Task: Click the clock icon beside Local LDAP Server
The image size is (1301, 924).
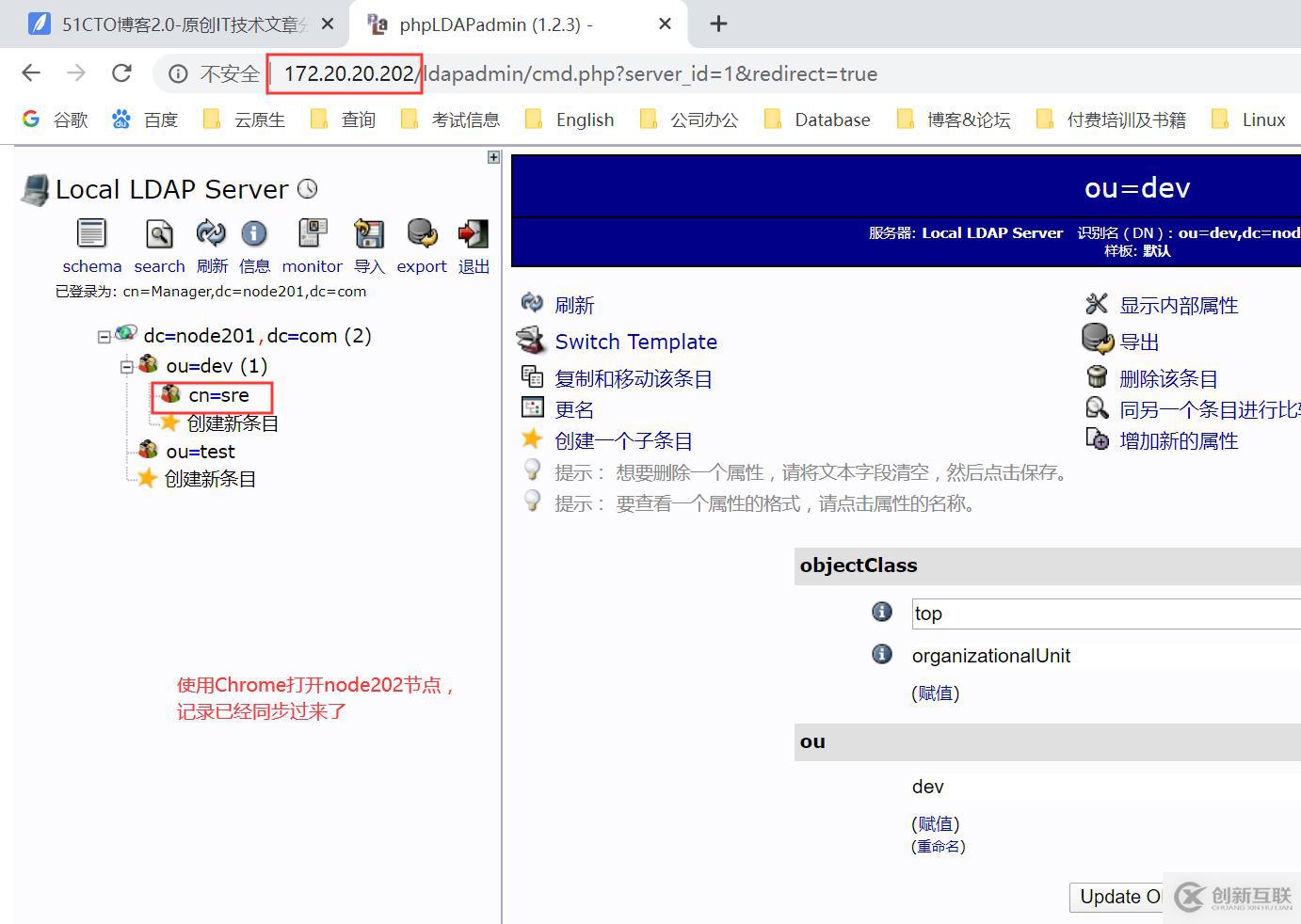Action: 308,189
